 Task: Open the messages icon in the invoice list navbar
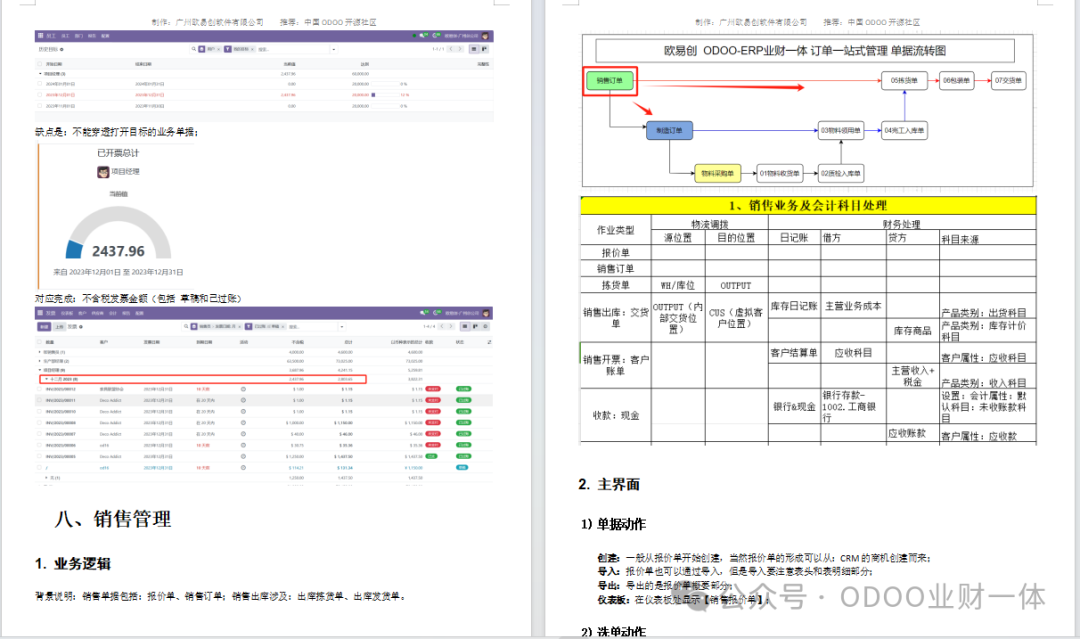[424, 312]
